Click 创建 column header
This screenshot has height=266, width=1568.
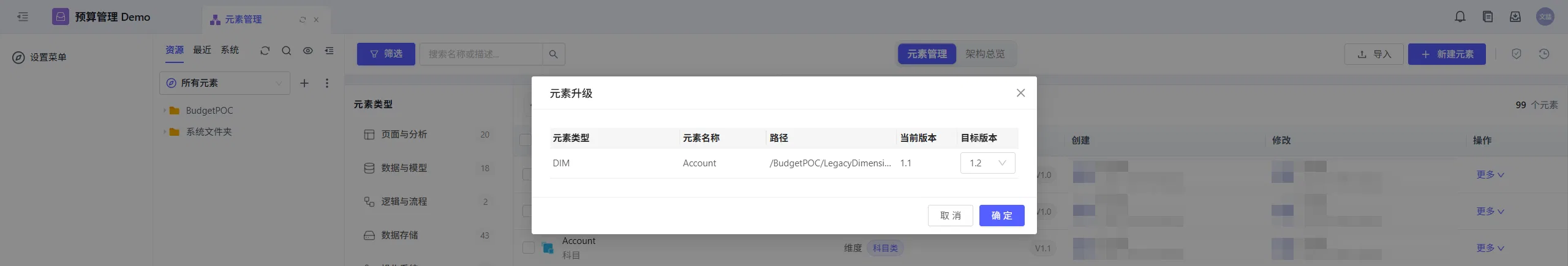click(1080, 141)
